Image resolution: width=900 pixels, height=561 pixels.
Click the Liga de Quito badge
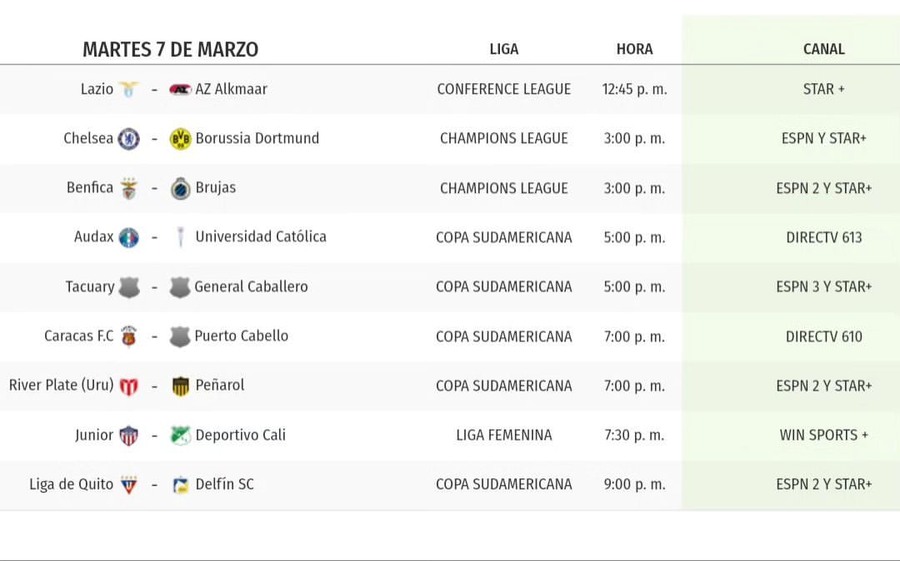click(129, 485)
